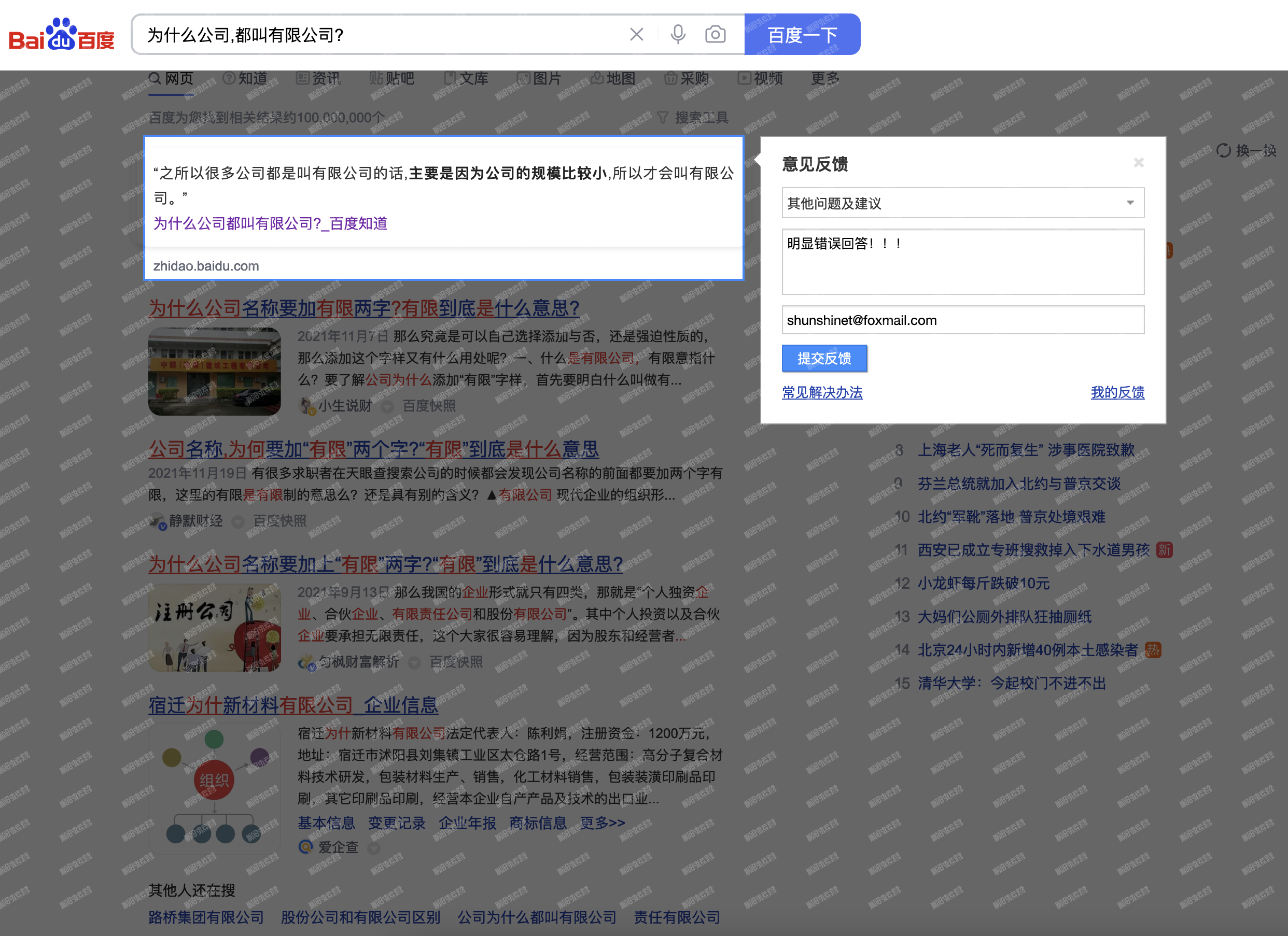
Task: Open 百度快照 for the 小生说财 result
Action: click(429, 406)
